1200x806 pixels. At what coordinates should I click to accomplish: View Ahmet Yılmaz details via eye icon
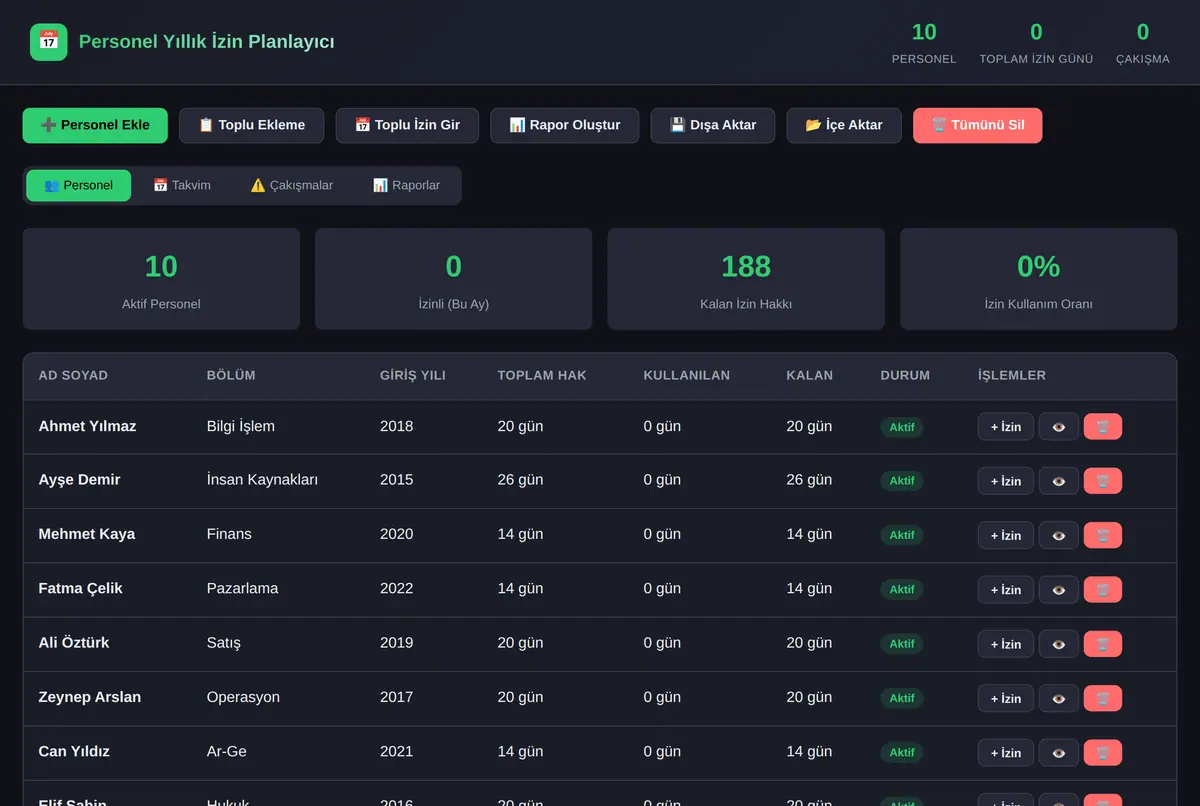(1059, 427)
